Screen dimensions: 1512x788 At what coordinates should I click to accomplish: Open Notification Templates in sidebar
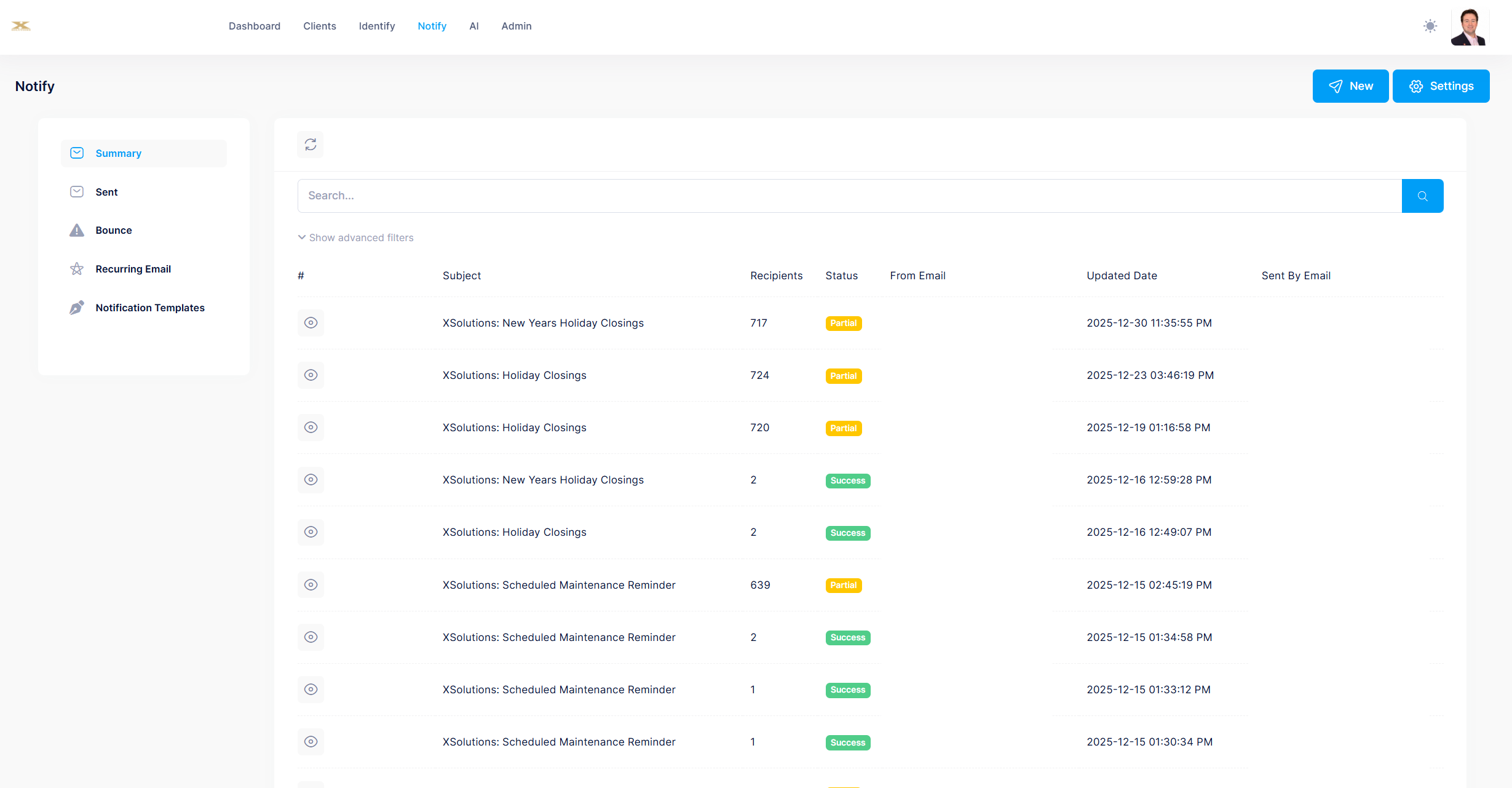150,308
